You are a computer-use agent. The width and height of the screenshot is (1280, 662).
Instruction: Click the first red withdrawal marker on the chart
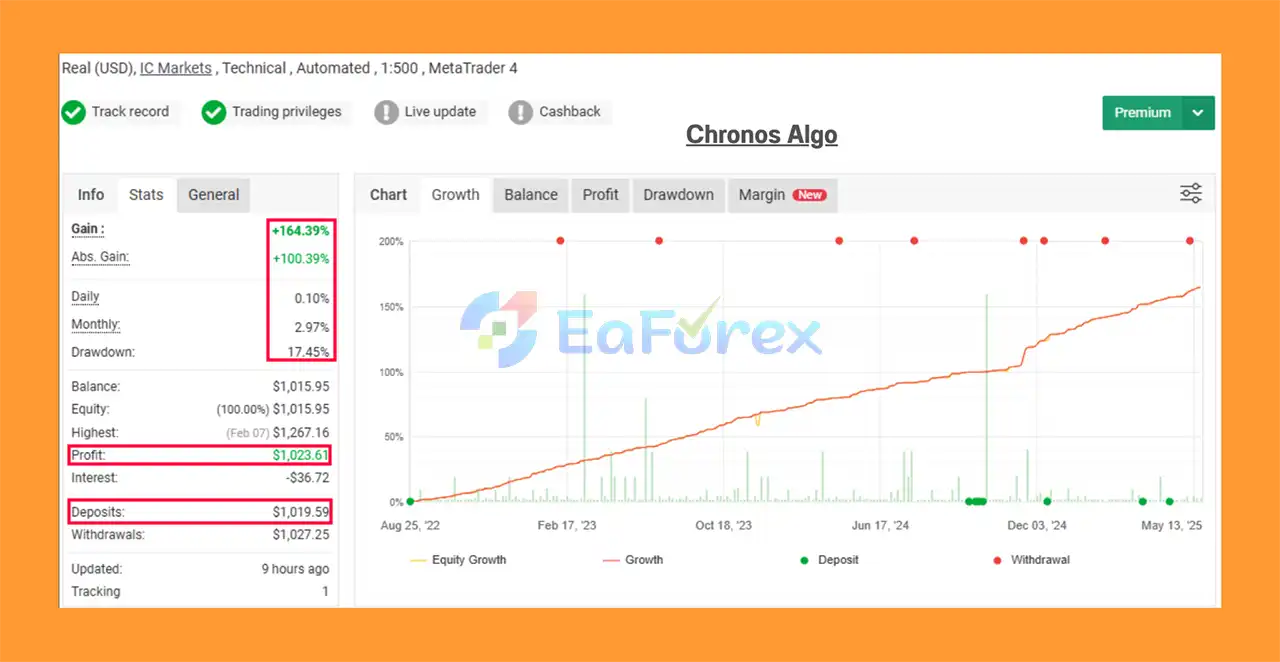[560, 241]
